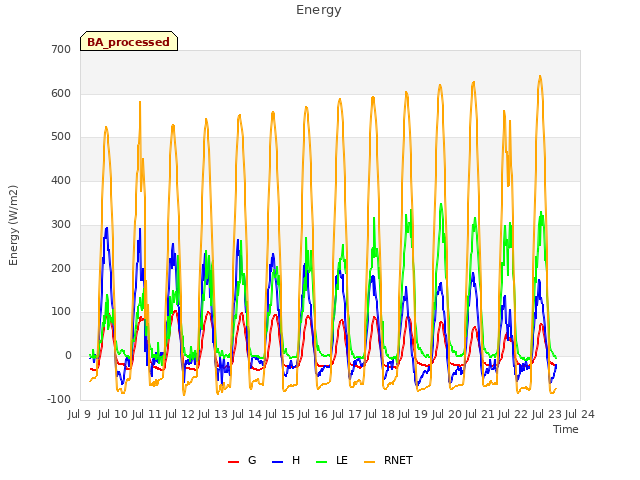Click the 0 y-axis tick label
Image resolution: width=640 pixels, height=480 pixels.
click(68, 356)
